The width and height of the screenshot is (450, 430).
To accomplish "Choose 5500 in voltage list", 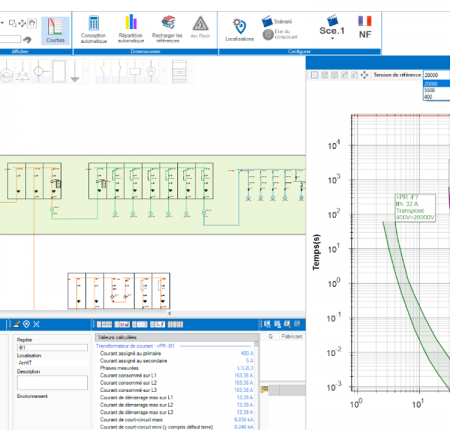I will pyautogui.click(x=436, y=90).
